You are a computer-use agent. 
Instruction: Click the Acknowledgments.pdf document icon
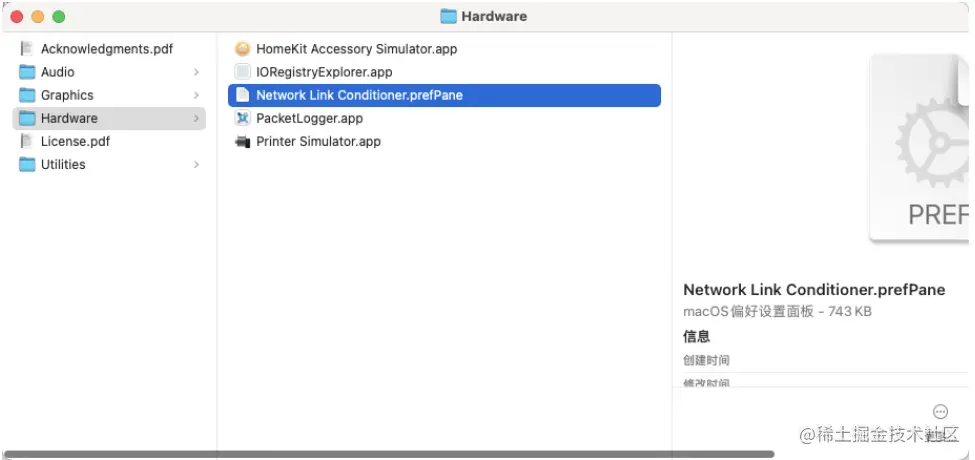[x=27, y=48]
